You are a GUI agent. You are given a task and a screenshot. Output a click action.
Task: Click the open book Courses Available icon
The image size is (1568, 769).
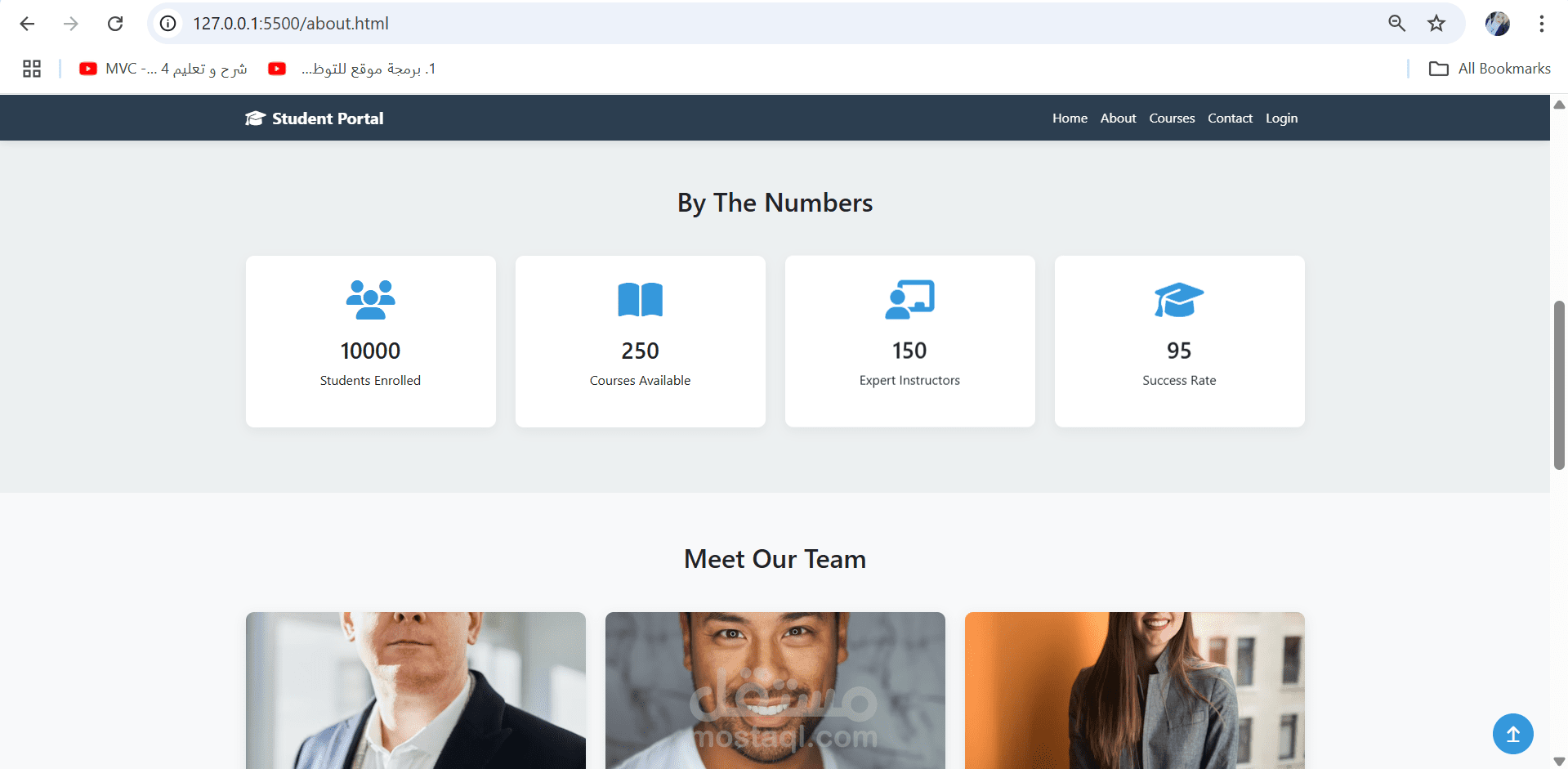(x=640, y=300)
